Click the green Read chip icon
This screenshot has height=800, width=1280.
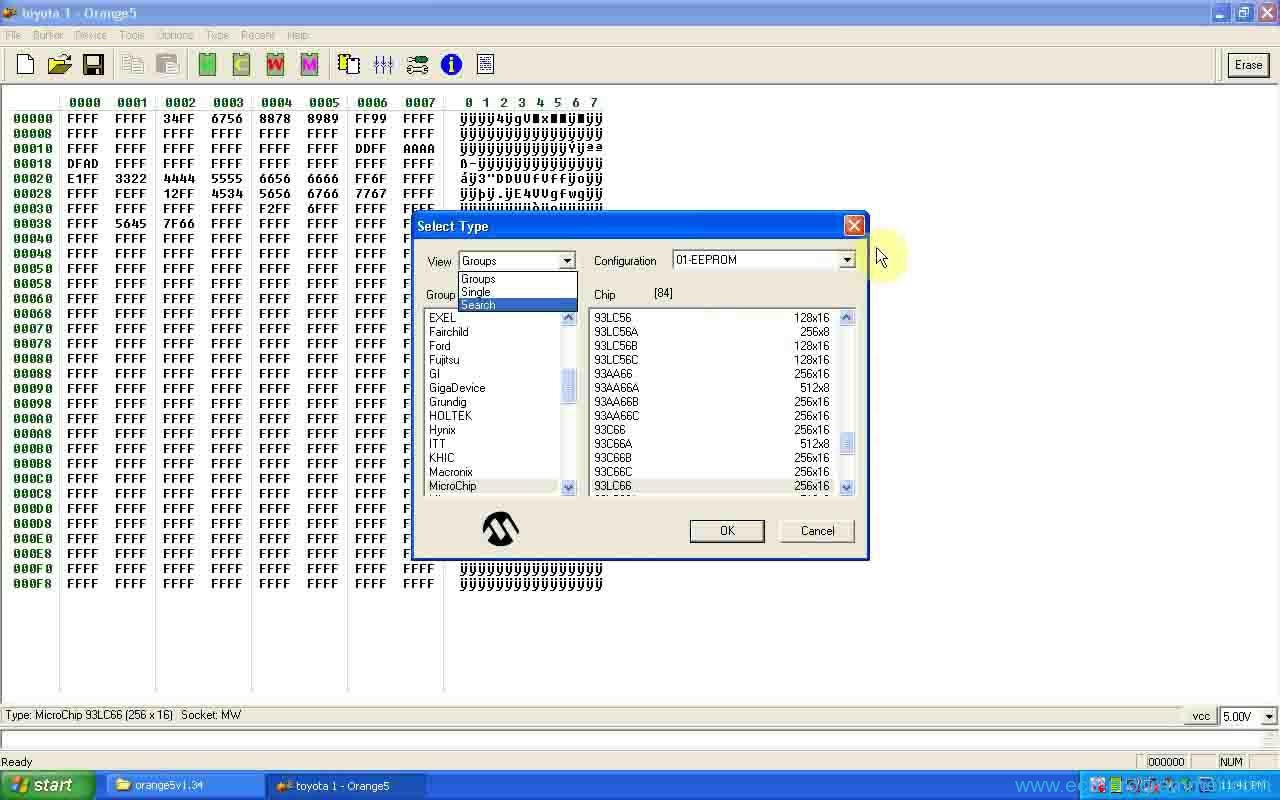(x=207, y=65)
